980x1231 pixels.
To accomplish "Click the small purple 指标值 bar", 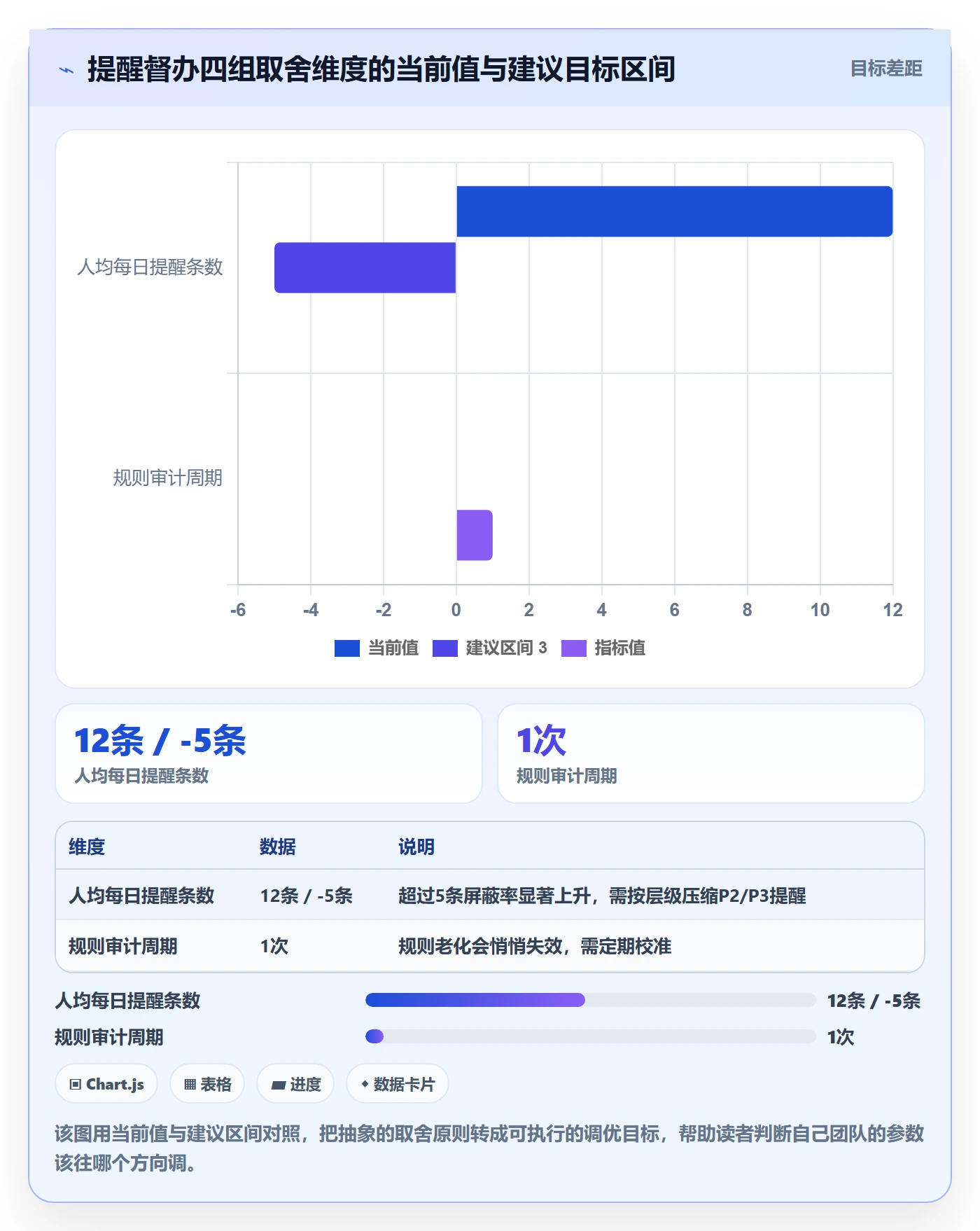I will click(x=475, y=535).
